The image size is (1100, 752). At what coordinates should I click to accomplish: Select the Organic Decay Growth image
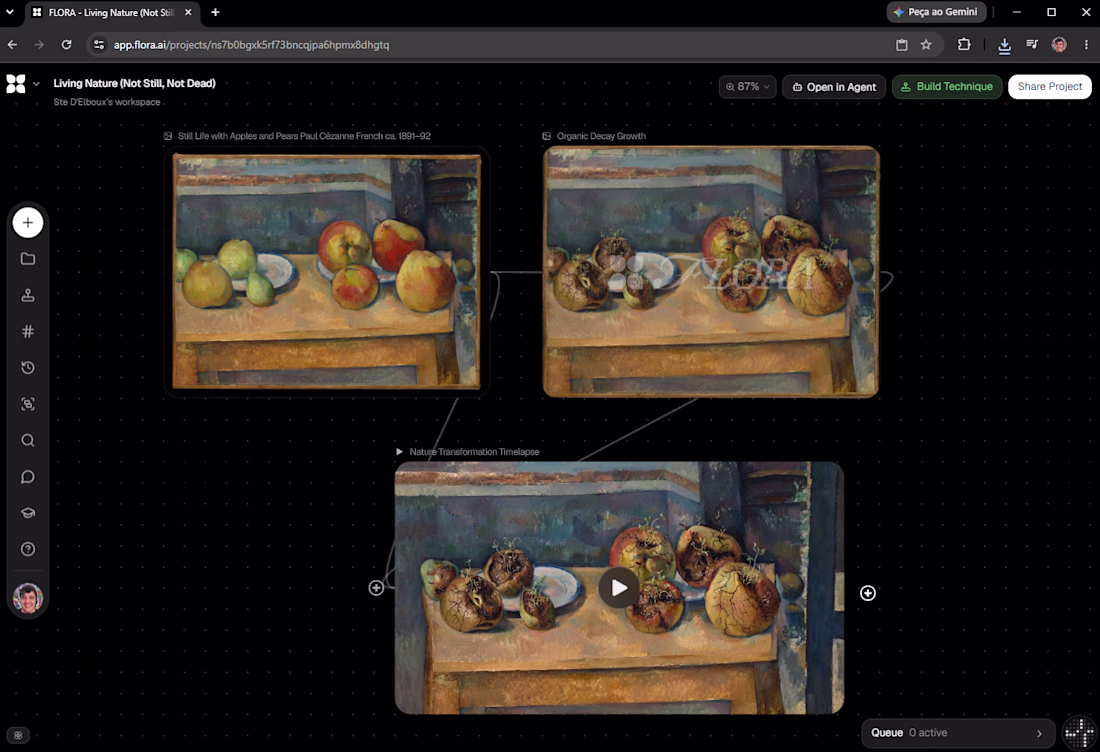tap(711, 271)
